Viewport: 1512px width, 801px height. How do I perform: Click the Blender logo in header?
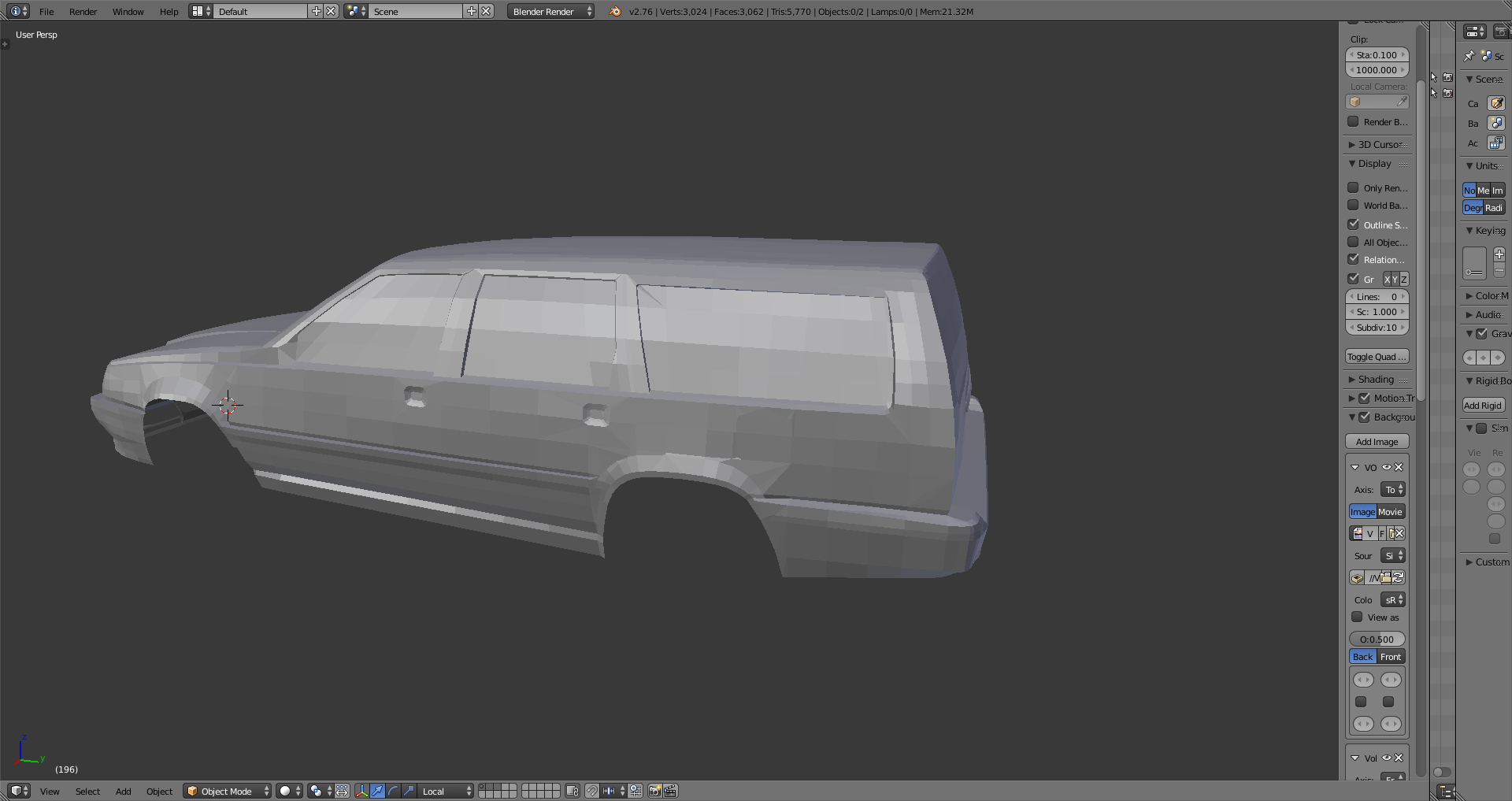click(x=615, y=11)
